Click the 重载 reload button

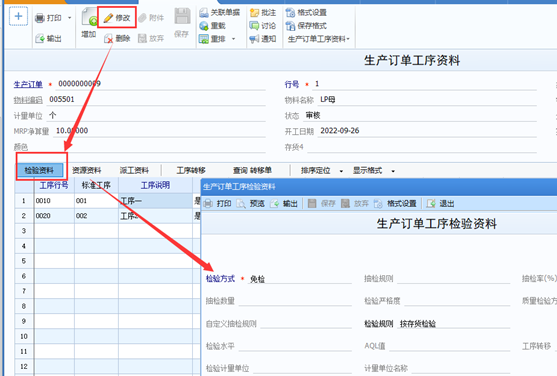click(212, 26)
